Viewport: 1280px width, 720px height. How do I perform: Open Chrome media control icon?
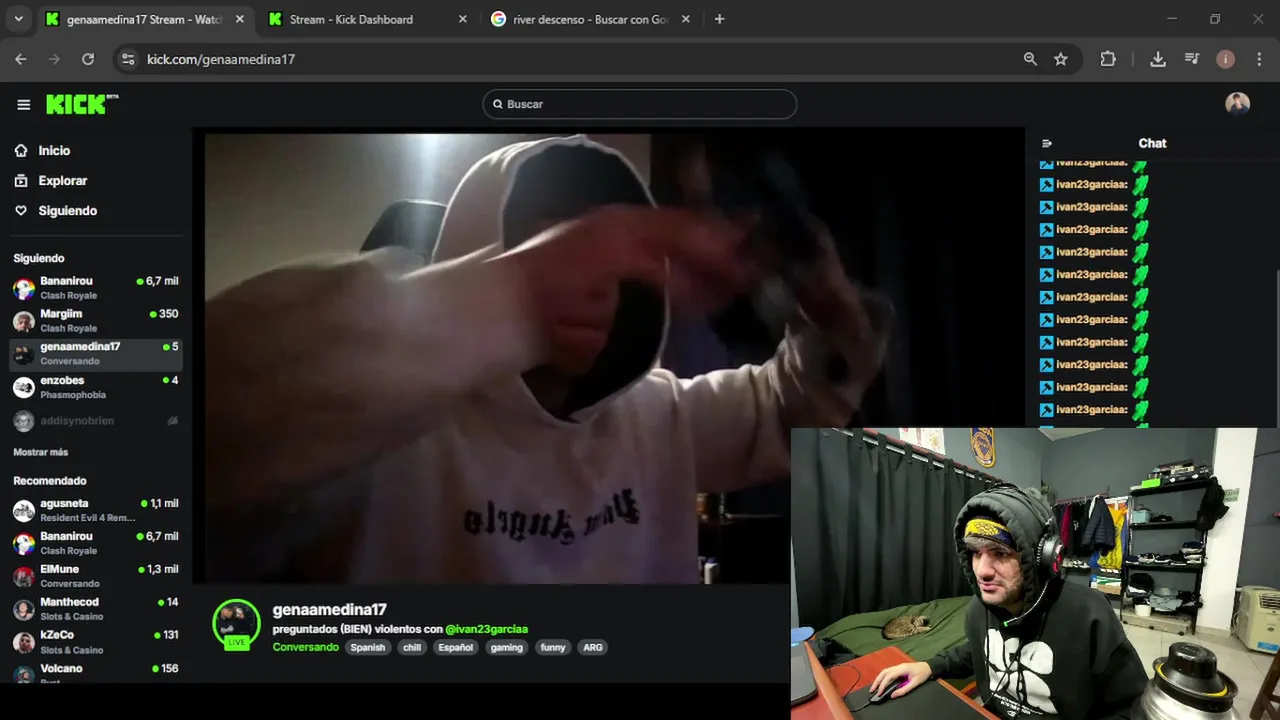(x=1192, y=59)
